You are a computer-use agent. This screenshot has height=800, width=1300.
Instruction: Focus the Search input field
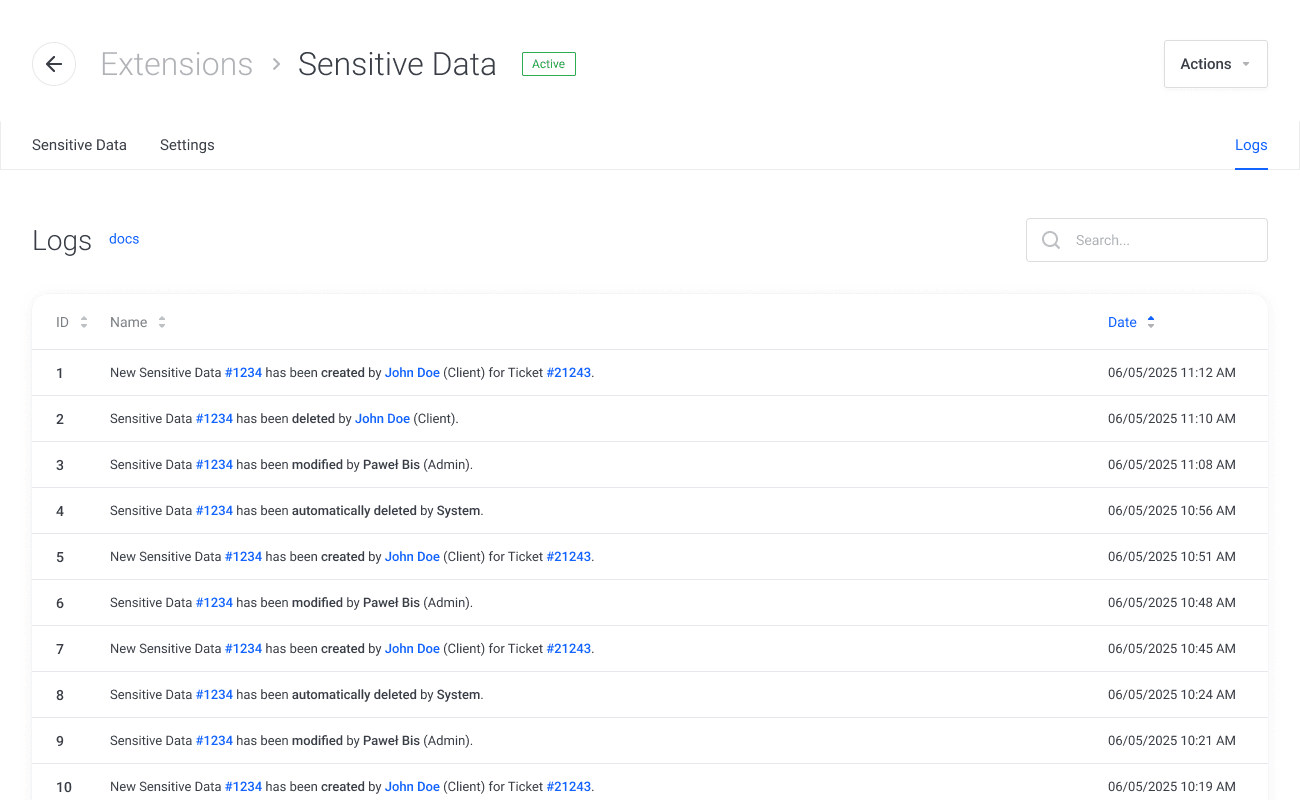click(1147, 240)
